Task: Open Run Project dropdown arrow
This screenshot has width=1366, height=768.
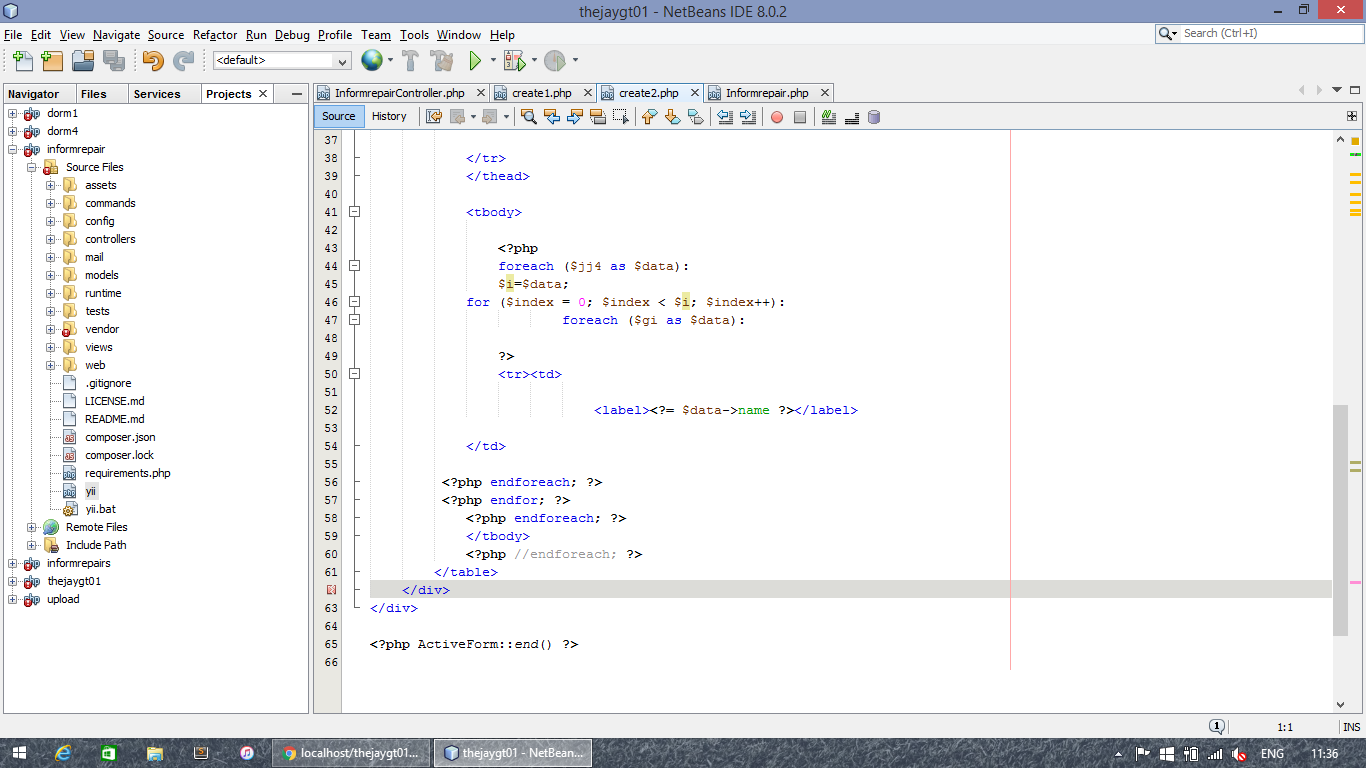Action: (493, 60)
